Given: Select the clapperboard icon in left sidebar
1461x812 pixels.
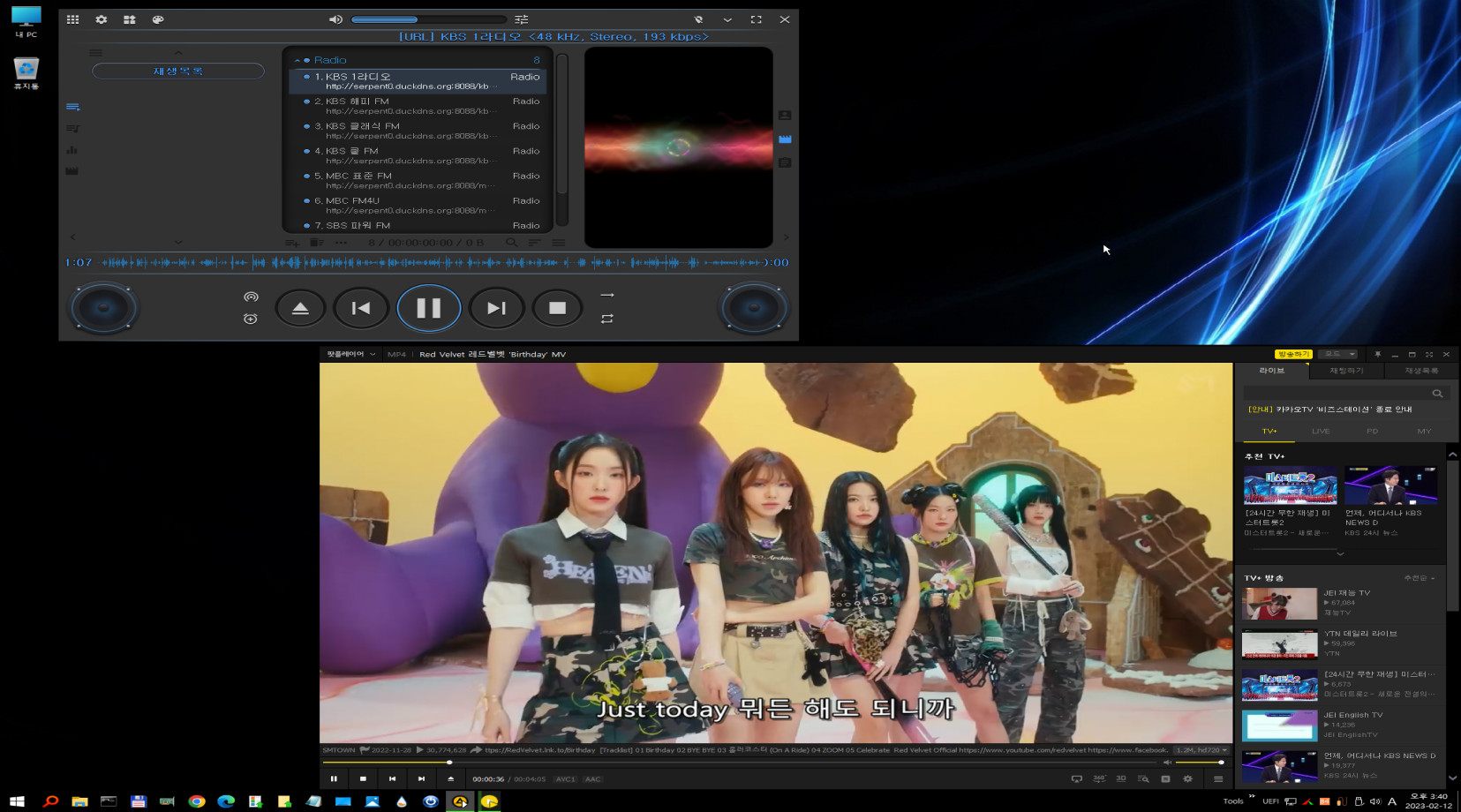Looking at the screenshot, I should point(72,171).
